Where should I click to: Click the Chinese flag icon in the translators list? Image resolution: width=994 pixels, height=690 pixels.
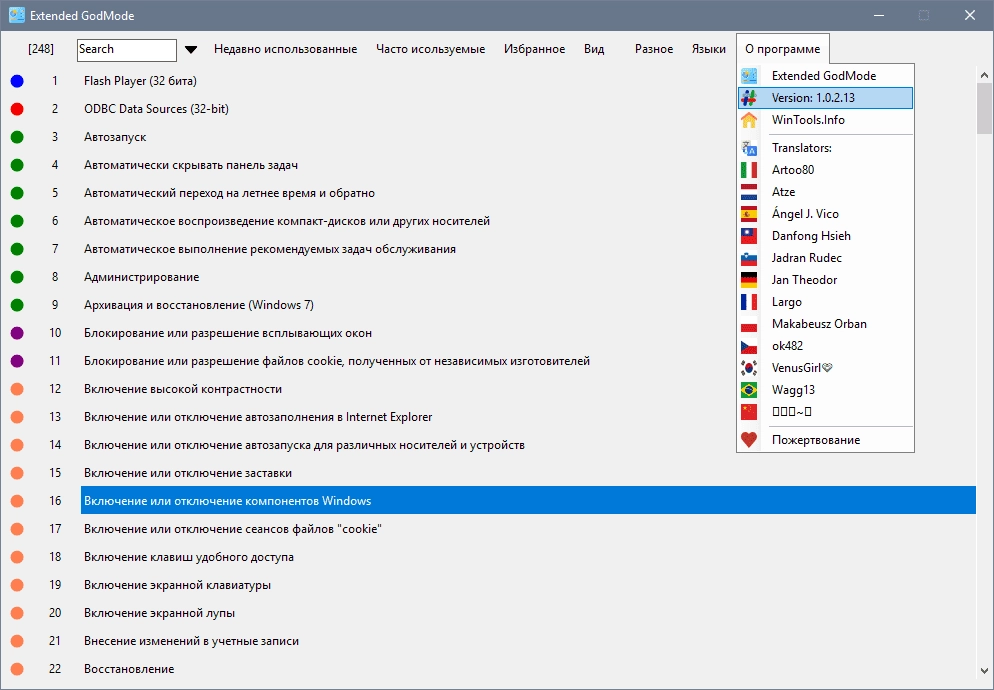click(x=749, y=412)
